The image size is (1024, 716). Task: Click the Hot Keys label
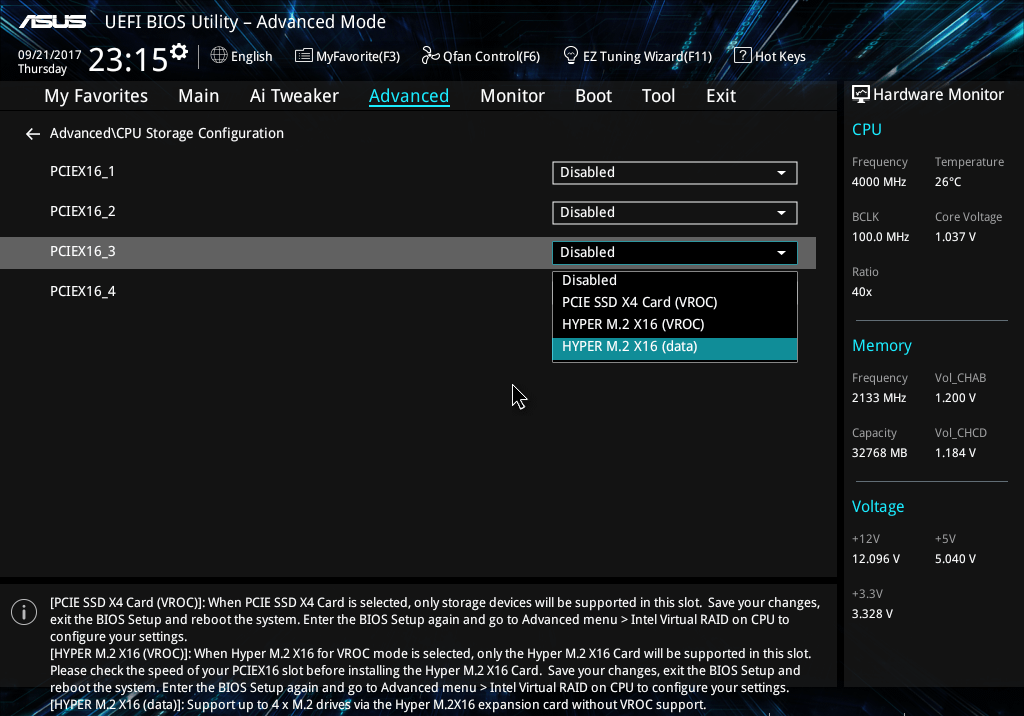[x=780, y=57]
